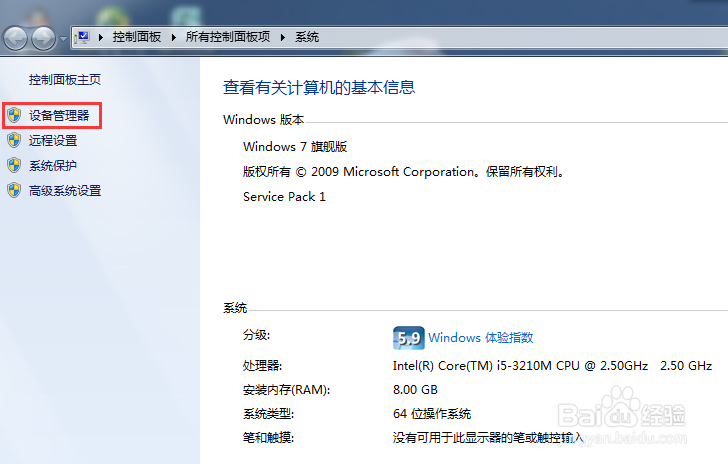Click the 没有可用于此显示器的笔或触控输入 text

pos(488,438)
